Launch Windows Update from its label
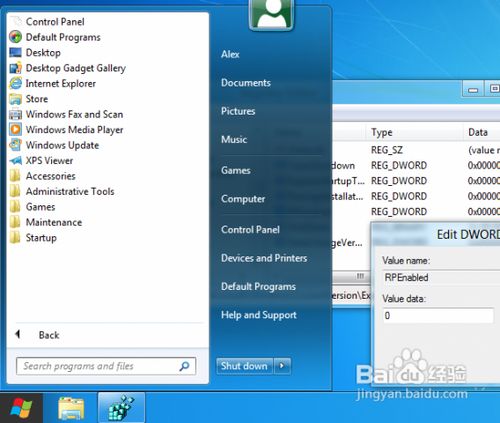This screenshot has width=500, height=423. click(62, 145)
